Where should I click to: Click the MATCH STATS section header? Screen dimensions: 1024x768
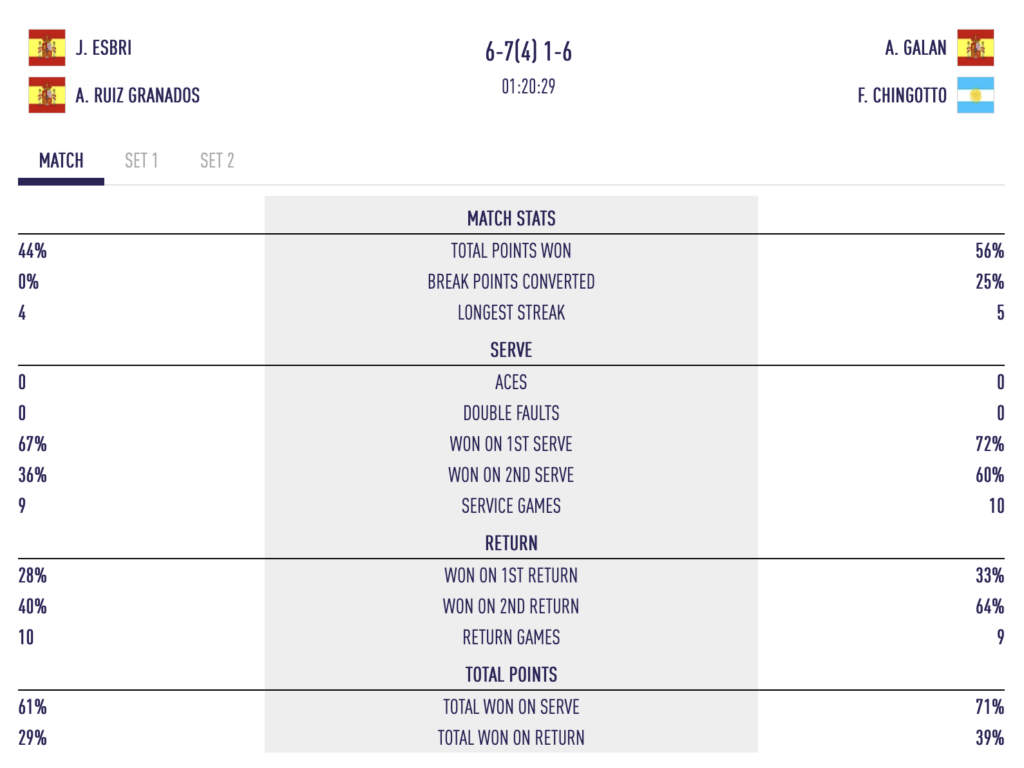511,218
